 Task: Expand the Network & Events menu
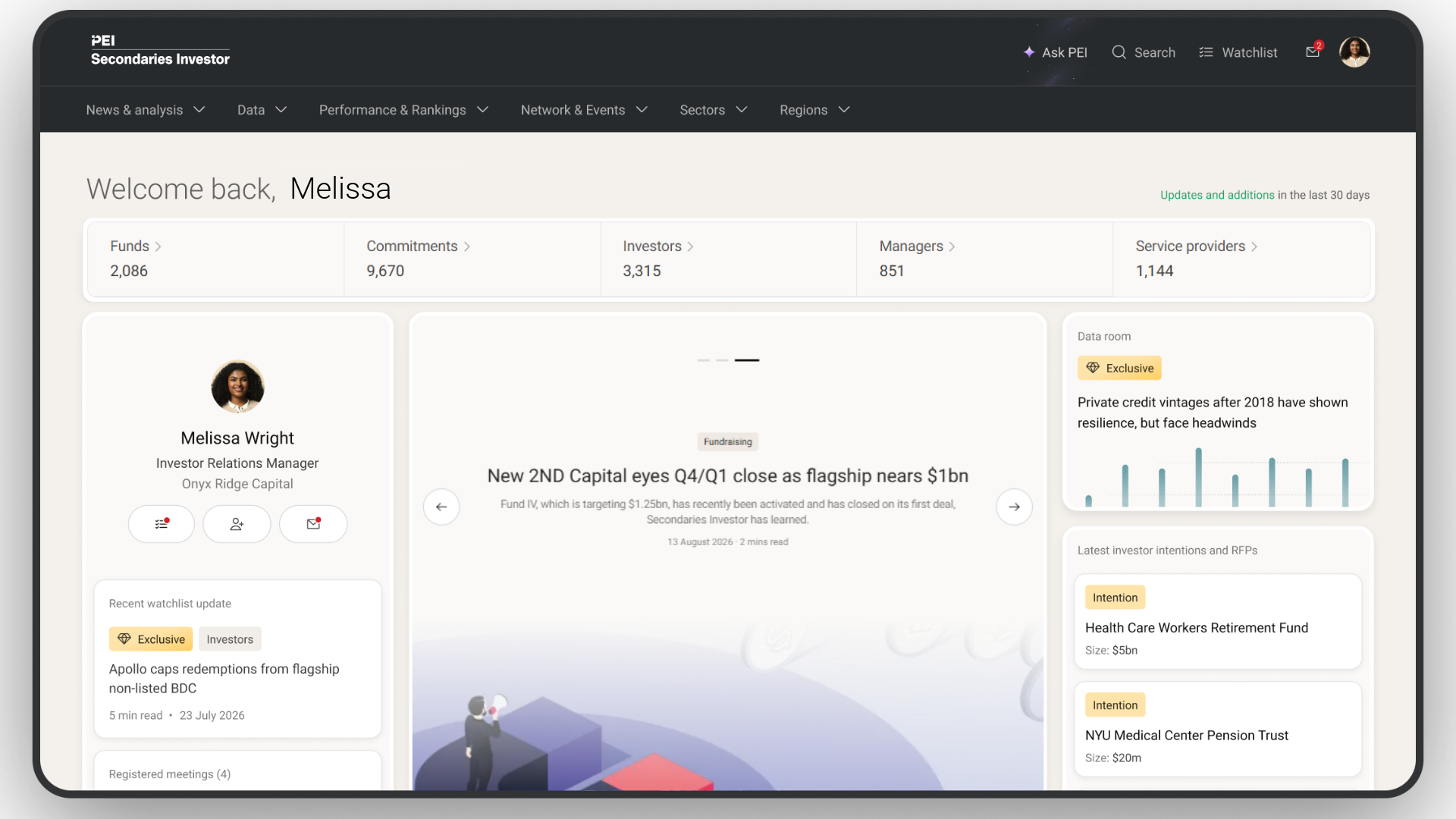585,110
